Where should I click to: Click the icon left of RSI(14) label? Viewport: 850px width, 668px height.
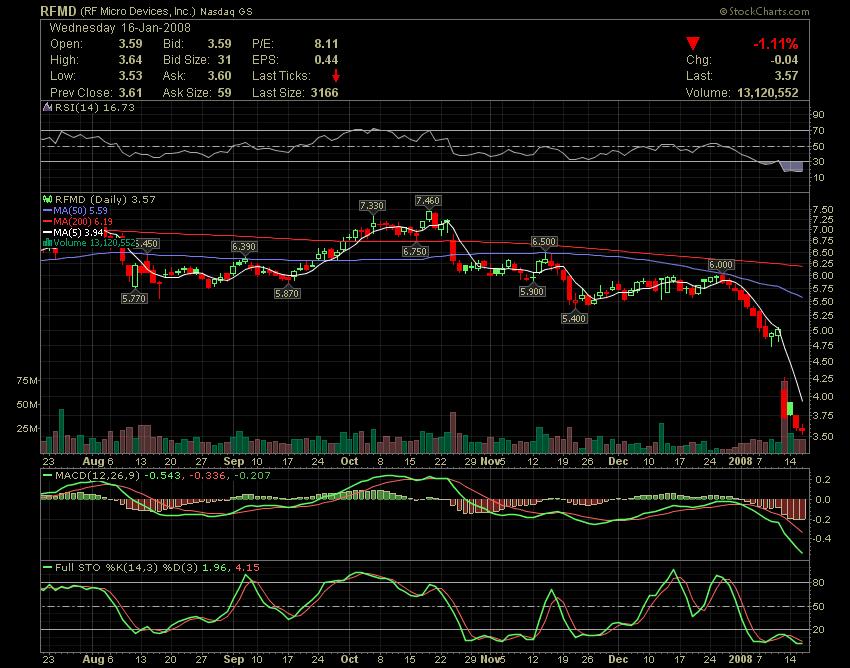48,107
